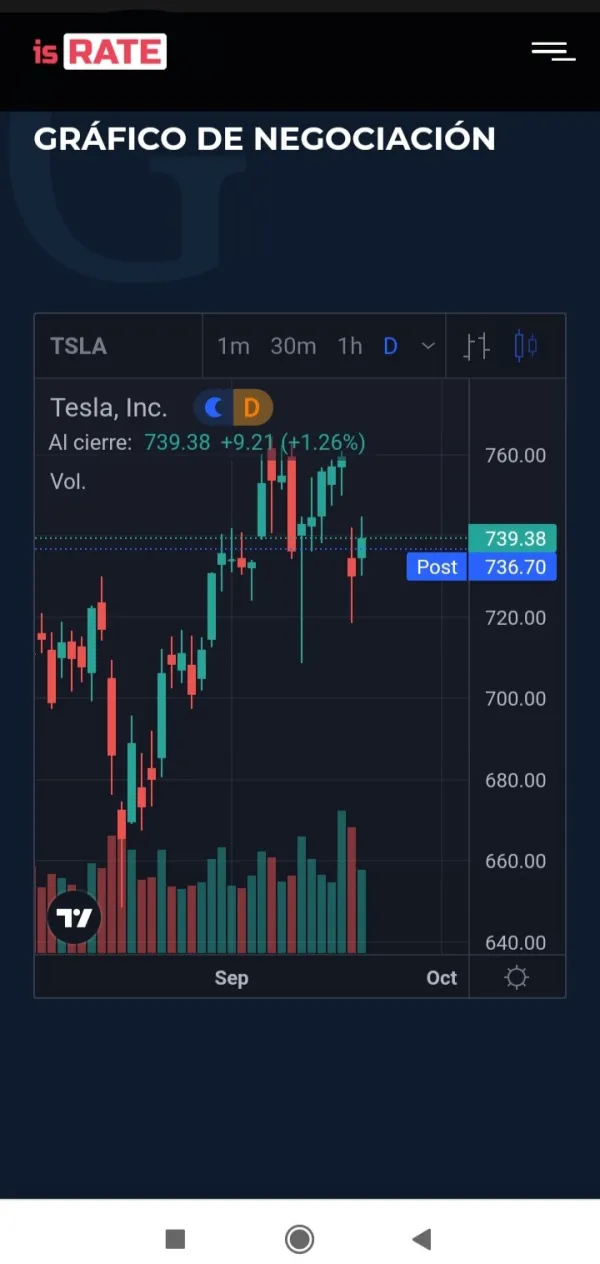Select the D daily interval
The height and width of the screenshot is (1264, 600).
point(390,347)
